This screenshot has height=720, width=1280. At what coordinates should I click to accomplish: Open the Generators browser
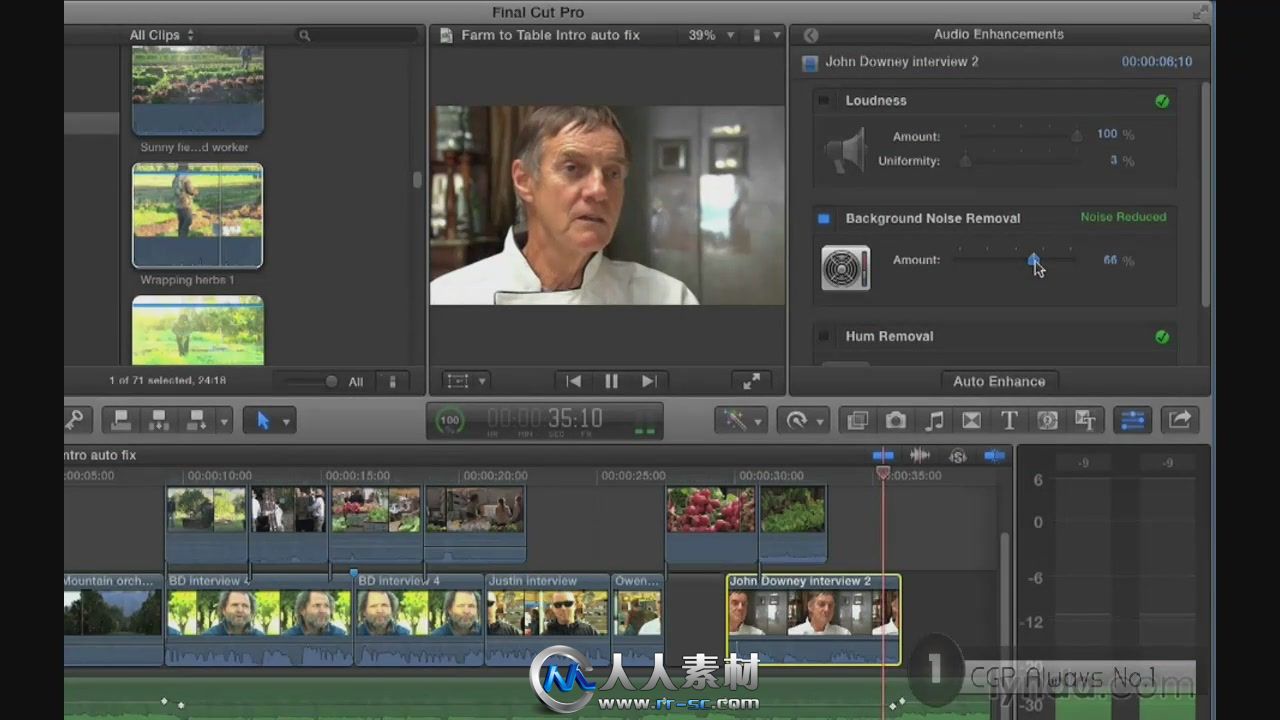(1047, 421)
